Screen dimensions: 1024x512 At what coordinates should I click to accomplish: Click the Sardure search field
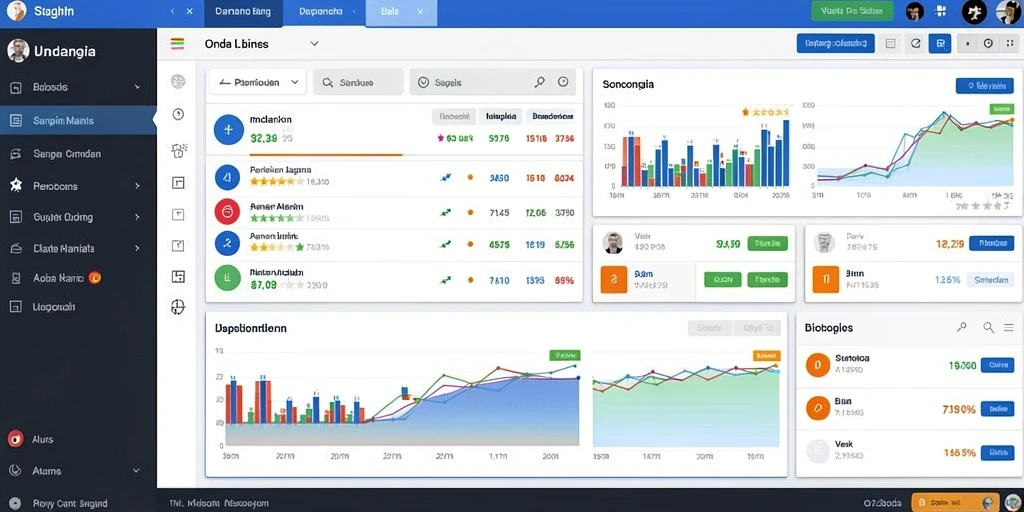(x=358, y=82)
